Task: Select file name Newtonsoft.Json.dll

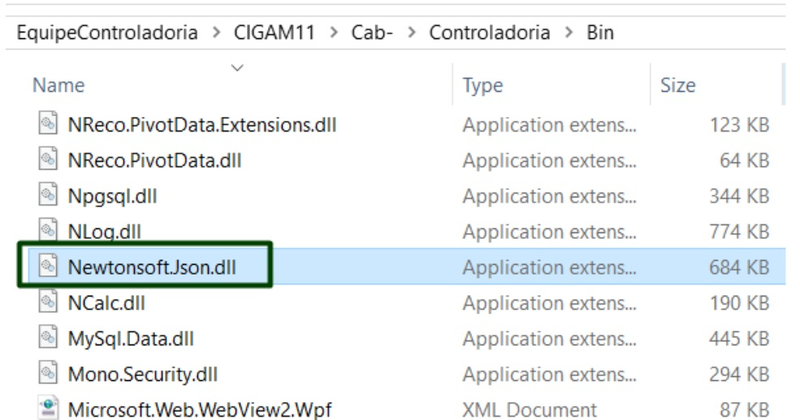Action: click(x=152, y=267)
